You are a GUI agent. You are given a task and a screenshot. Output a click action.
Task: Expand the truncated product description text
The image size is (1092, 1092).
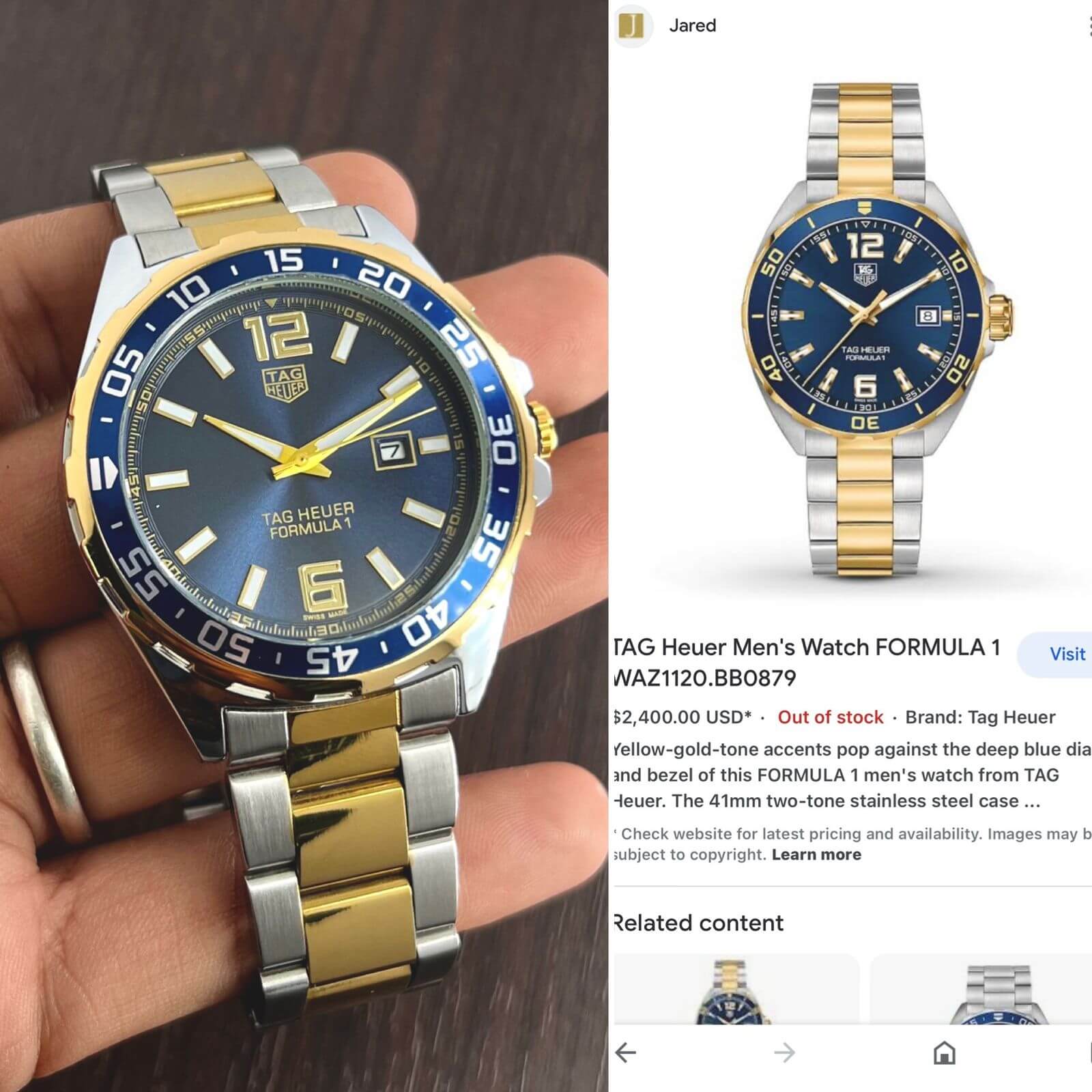(x=852, y=775)
